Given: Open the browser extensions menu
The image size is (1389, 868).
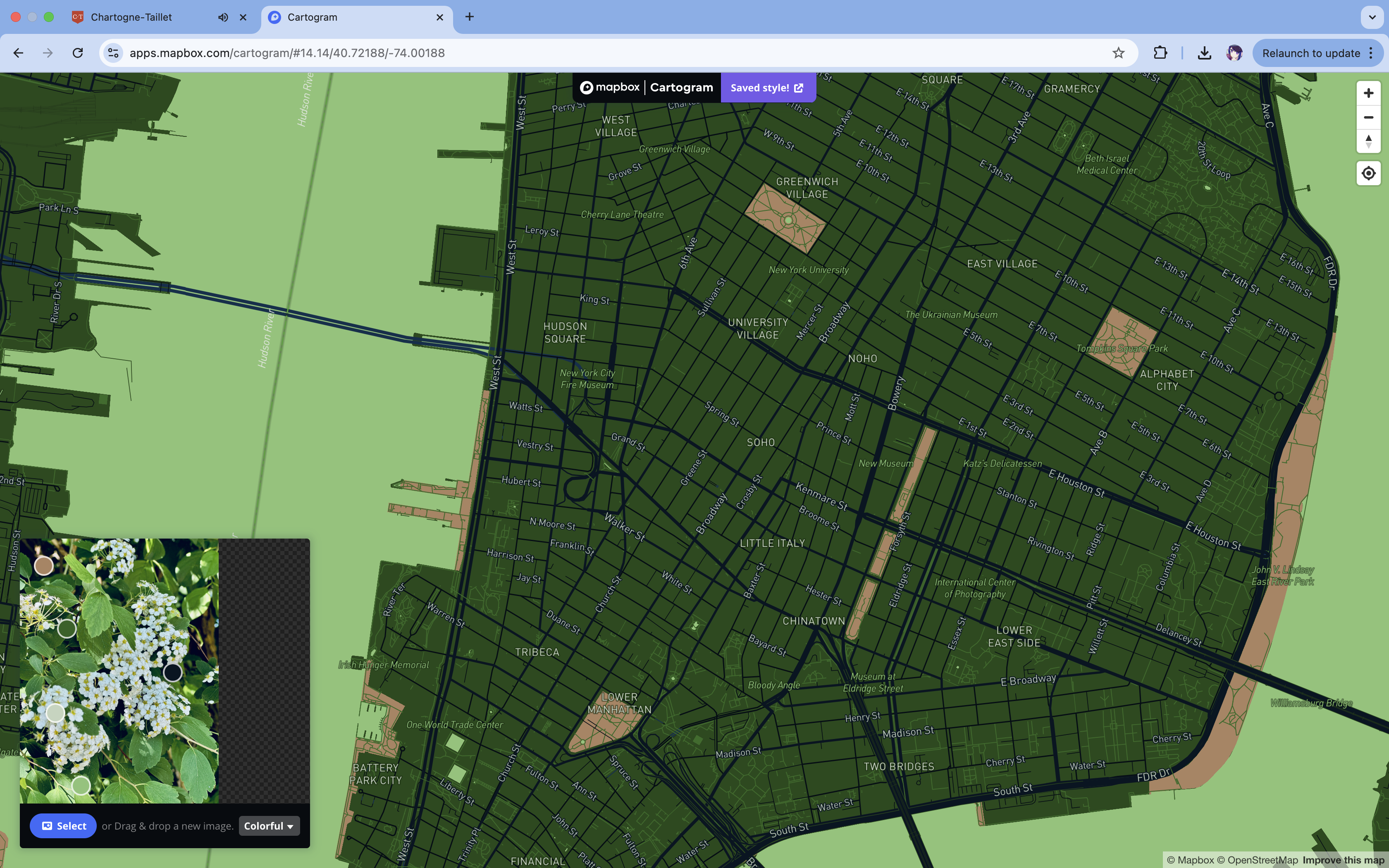Looking at the screenshot, I should [1160, 53].
